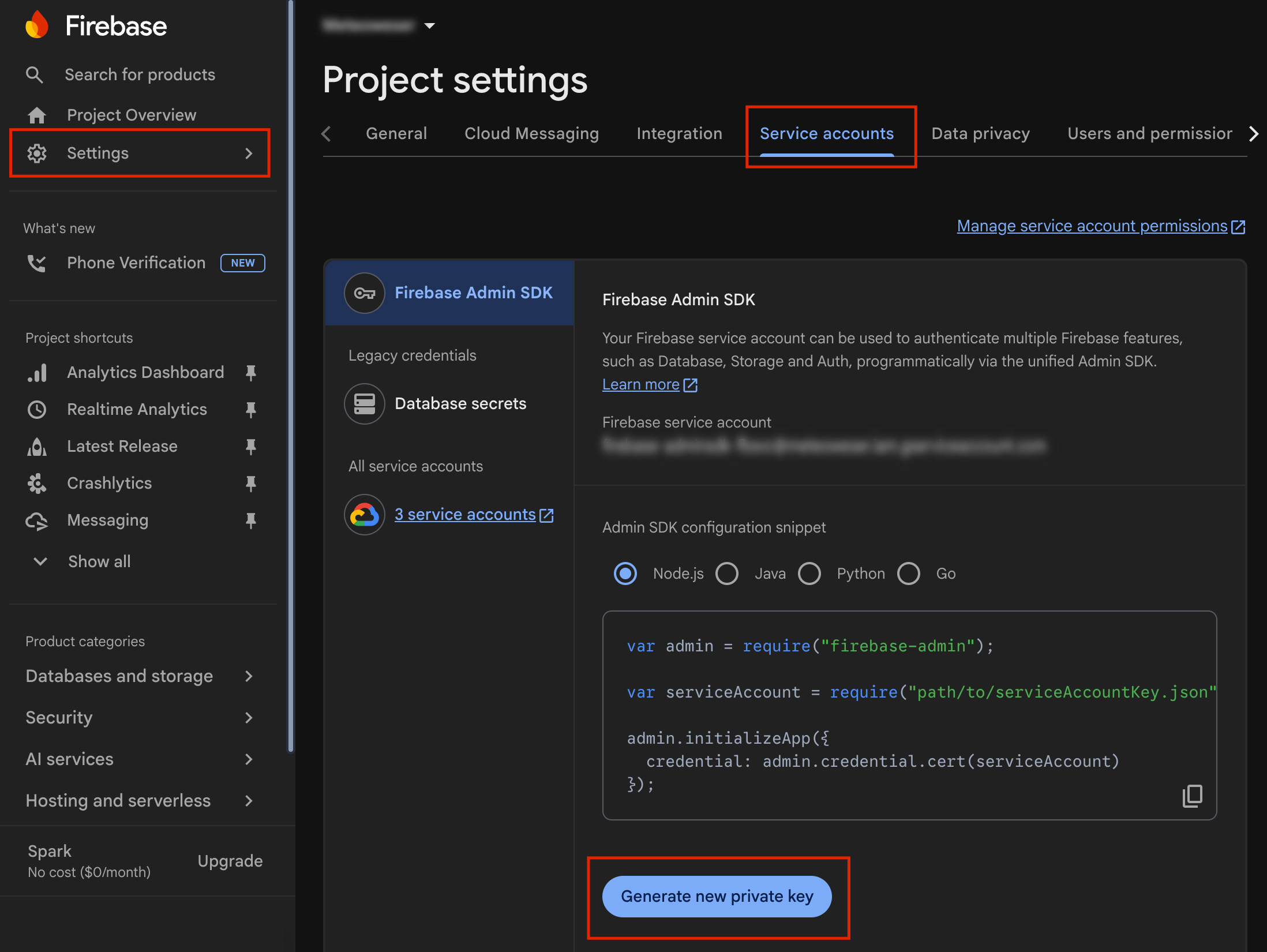Open Messaging shortcut
Viewport: 1267px width, 952px height.
(107, 521)
